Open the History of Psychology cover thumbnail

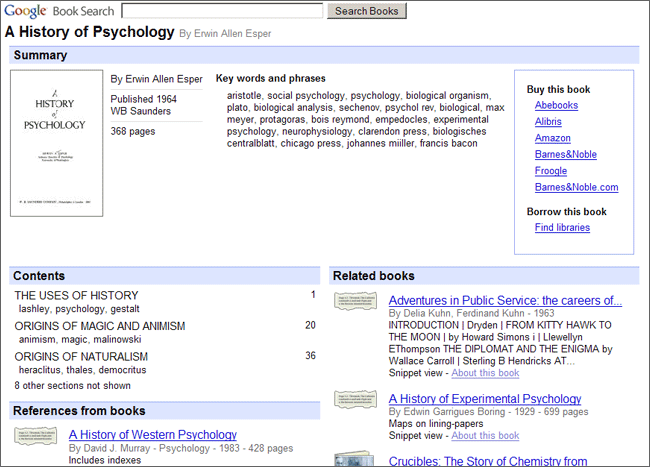point(56,141)
